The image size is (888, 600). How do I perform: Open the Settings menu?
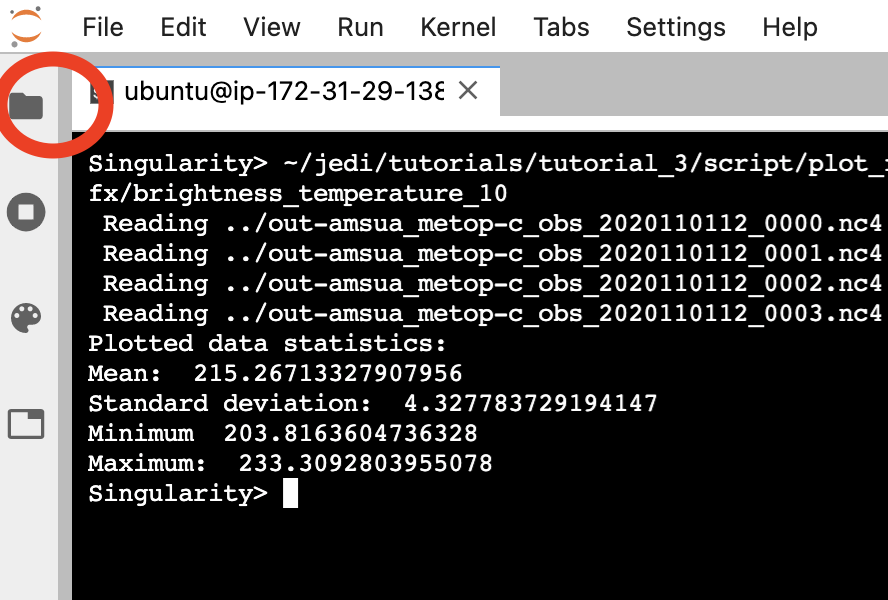676,27
